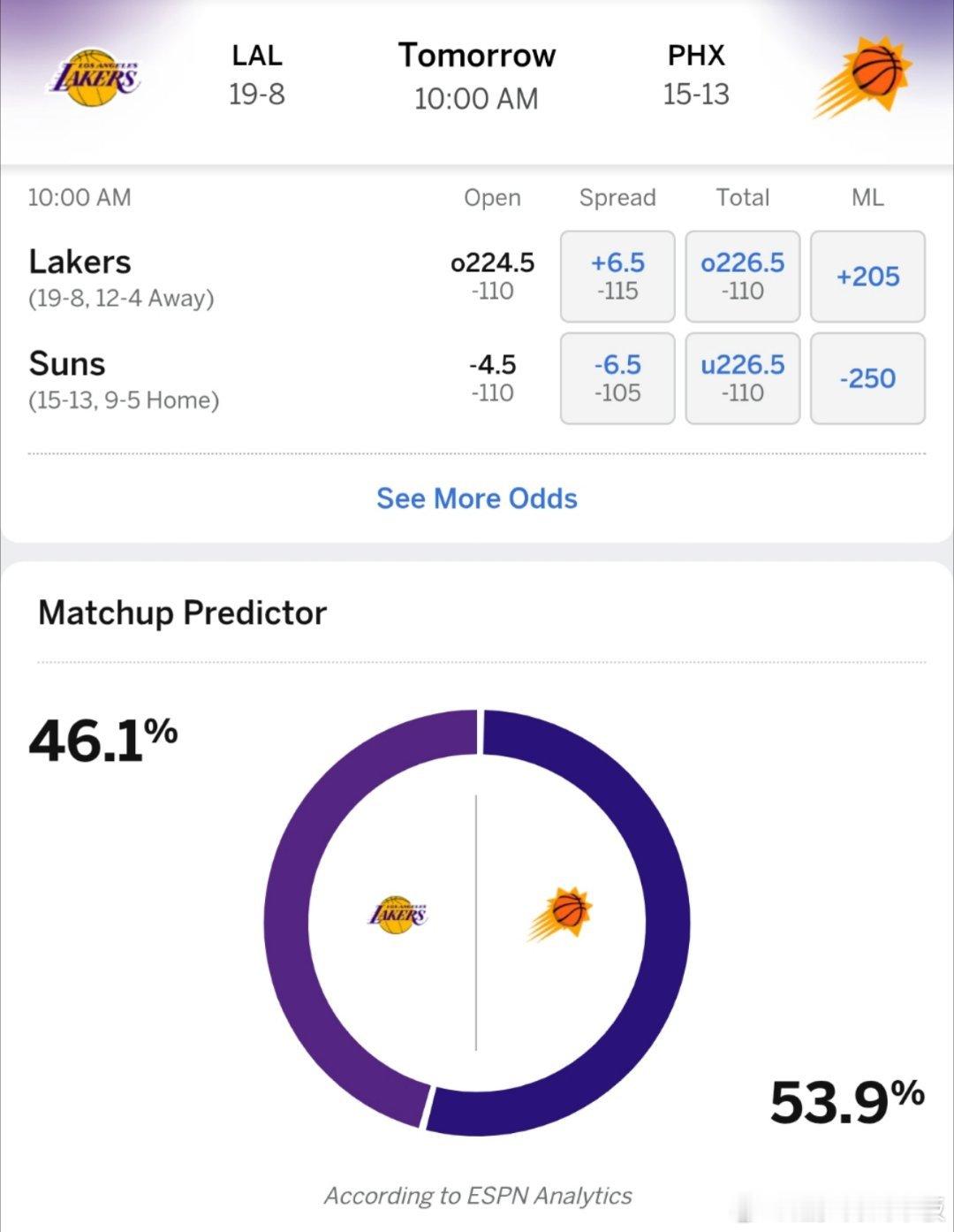
Task: Pick the under 226.5 total
Action: (742, 378)
